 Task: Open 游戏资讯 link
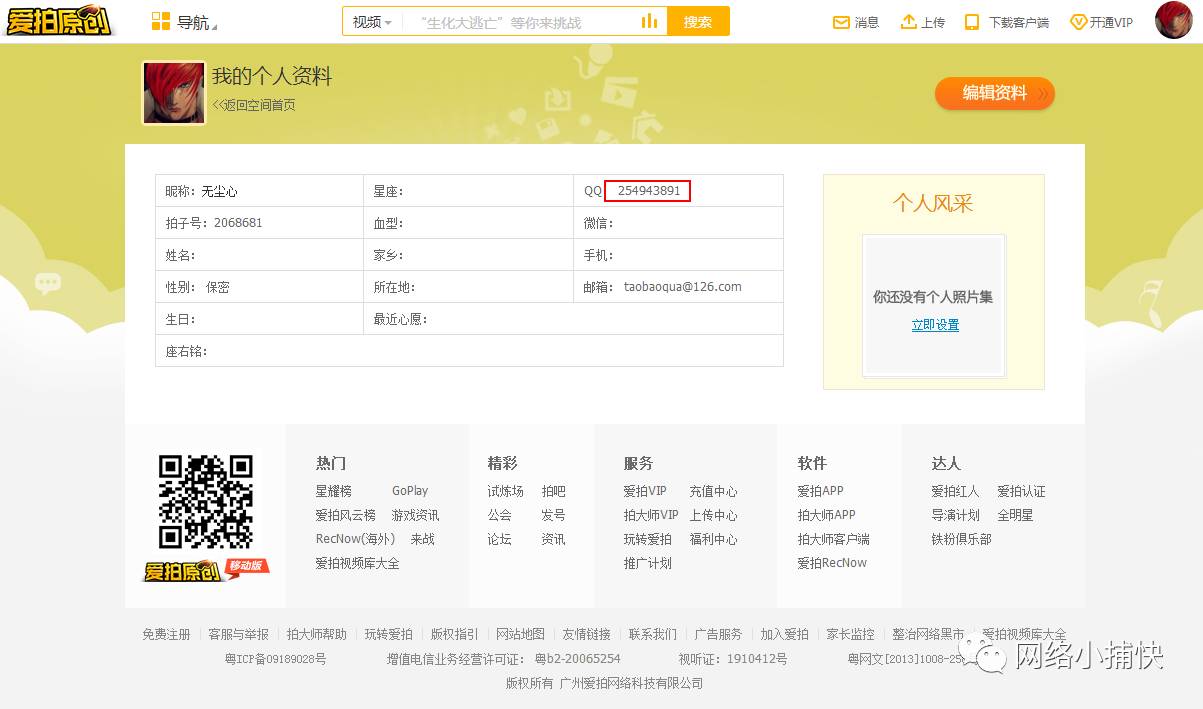[x=416, y=515]
